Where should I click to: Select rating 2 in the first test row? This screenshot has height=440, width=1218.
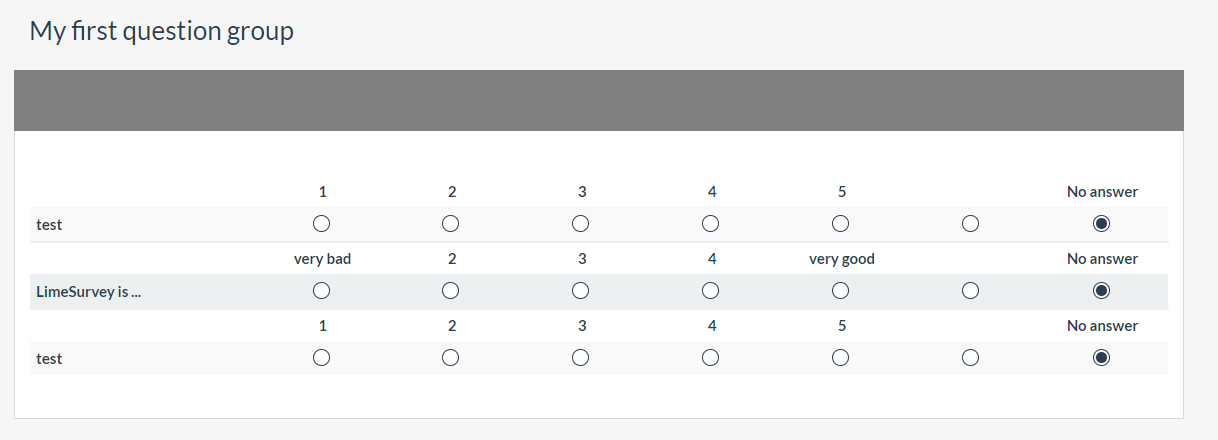451,223
